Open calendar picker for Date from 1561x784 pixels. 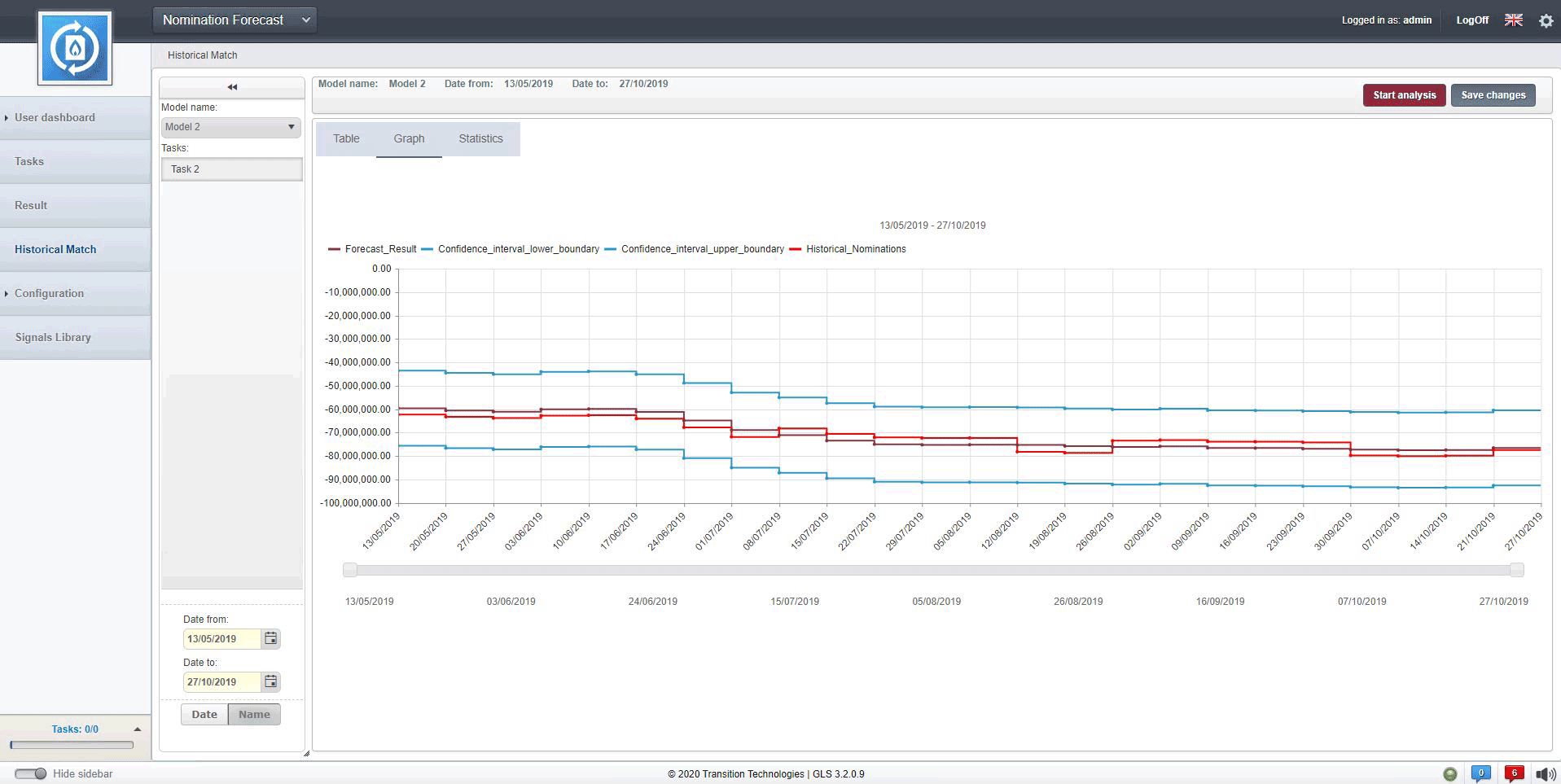click(x=271, y=639)
